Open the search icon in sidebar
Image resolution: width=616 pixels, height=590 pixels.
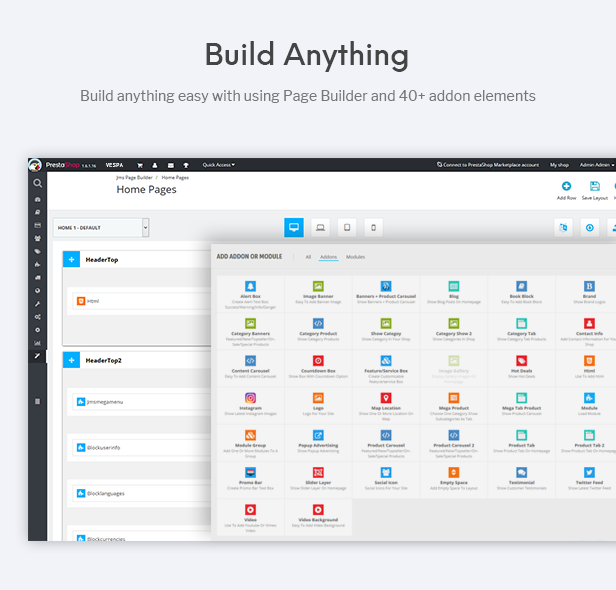(x=37, y=183)
